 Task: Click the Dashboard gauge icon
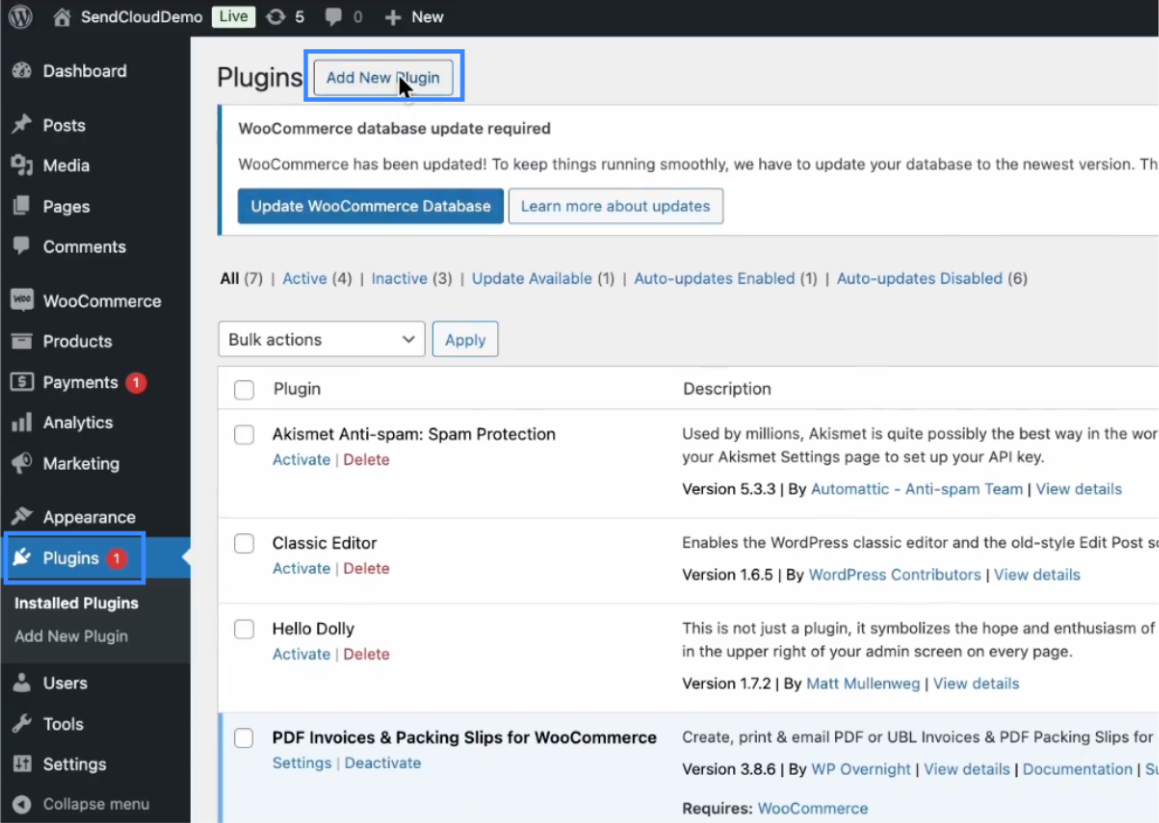coord(22,71)
